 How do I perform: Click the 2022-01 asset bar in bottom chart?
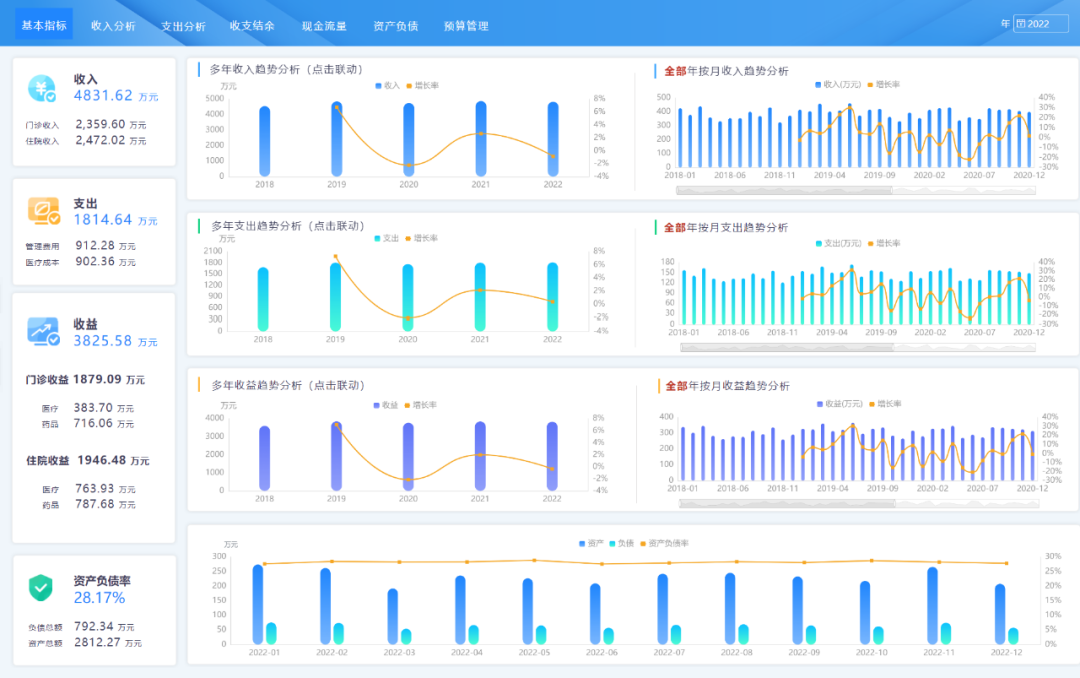click(258, 604)
